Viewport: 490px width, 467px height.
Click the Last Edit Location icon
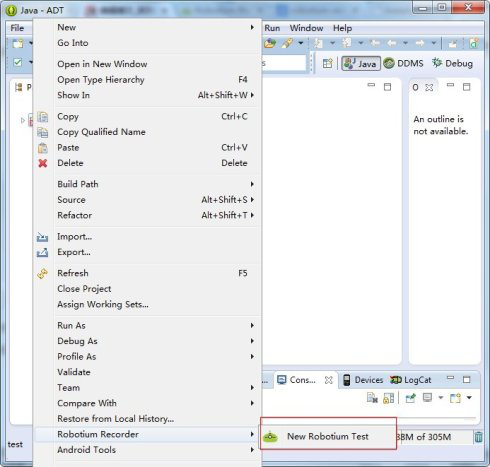(375, 43)
